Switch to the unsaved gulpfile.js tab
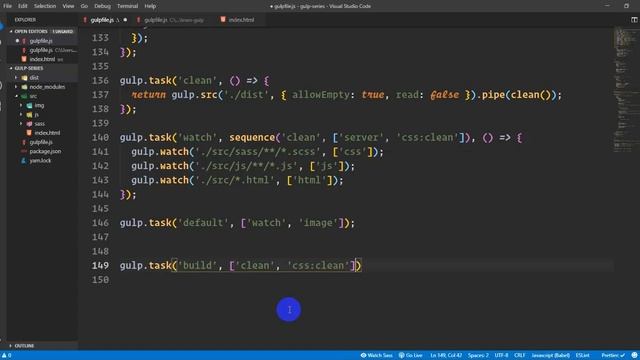 [104, 20]
